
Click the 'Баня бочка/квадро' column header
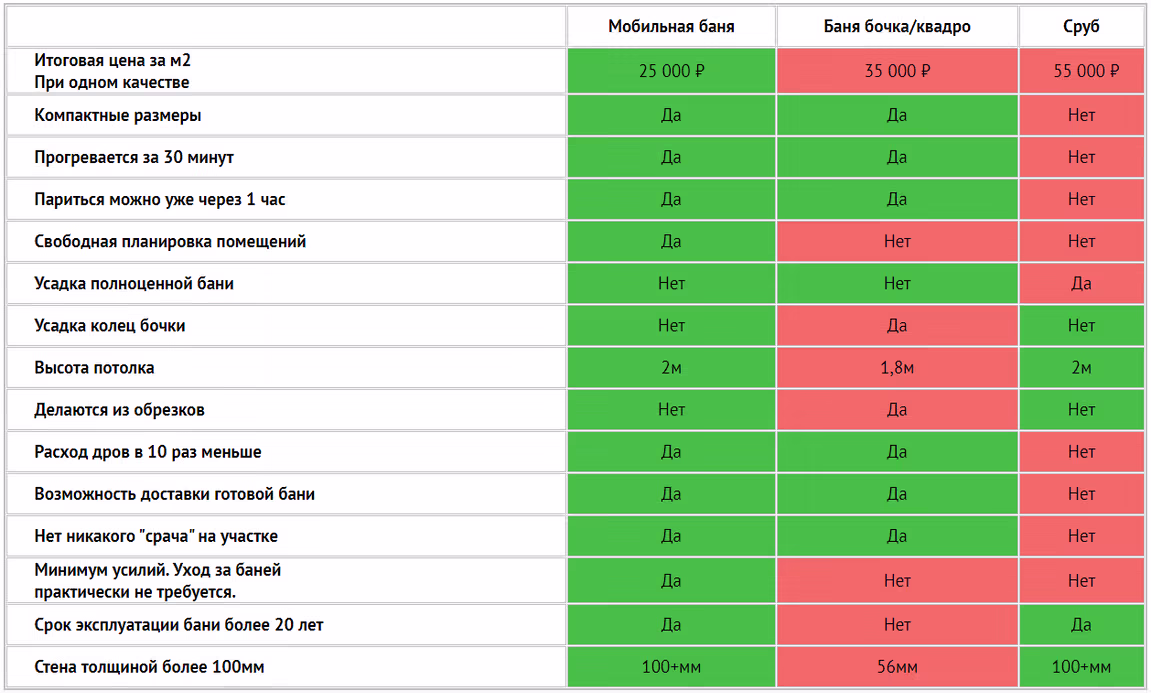pyautogui.click(x=897, y=27)
